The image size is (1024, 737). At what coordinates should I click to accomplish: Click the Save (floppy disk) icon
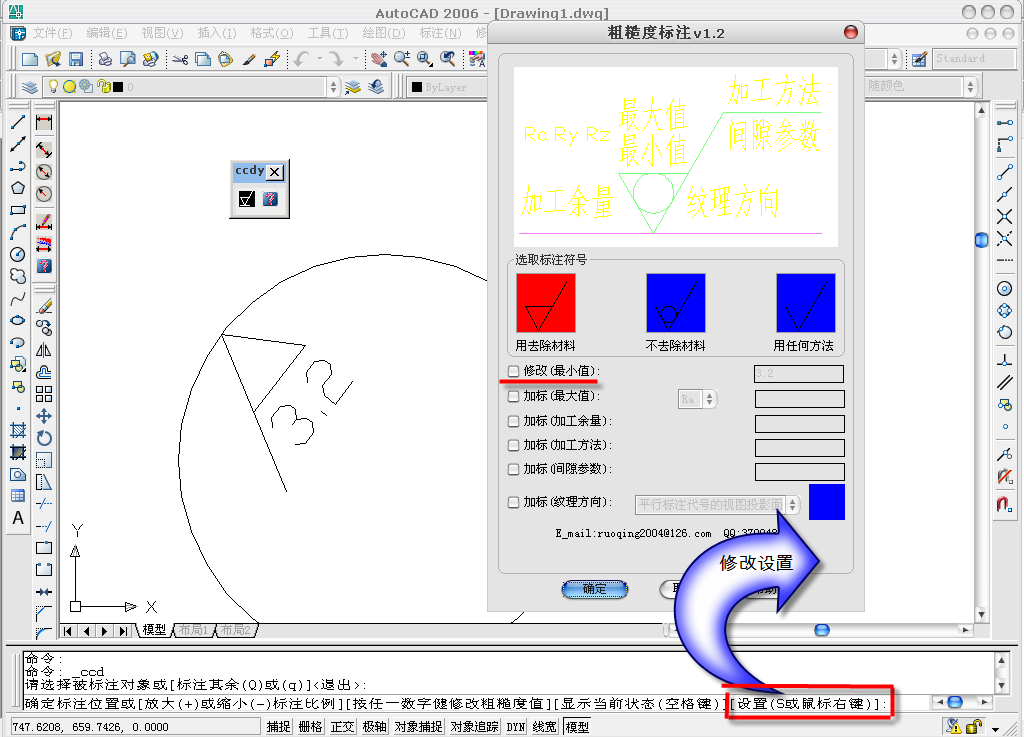(76, 59)
